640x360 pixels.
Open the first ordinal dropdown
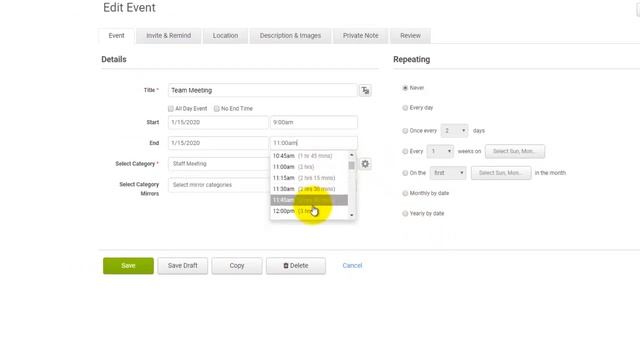[x=448, y=173]
